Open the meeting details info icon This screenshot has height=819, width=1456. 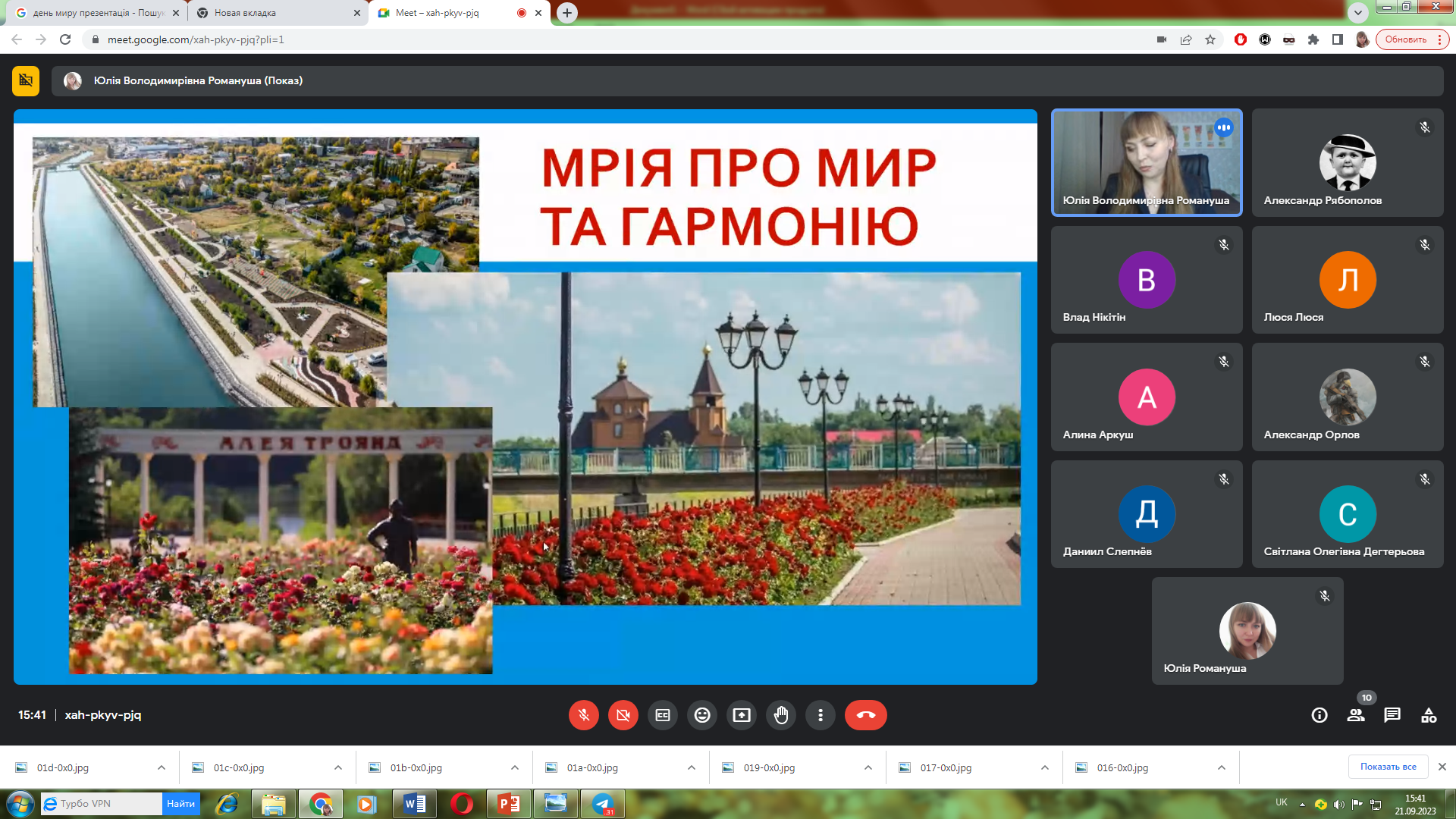click(1319, 715)
